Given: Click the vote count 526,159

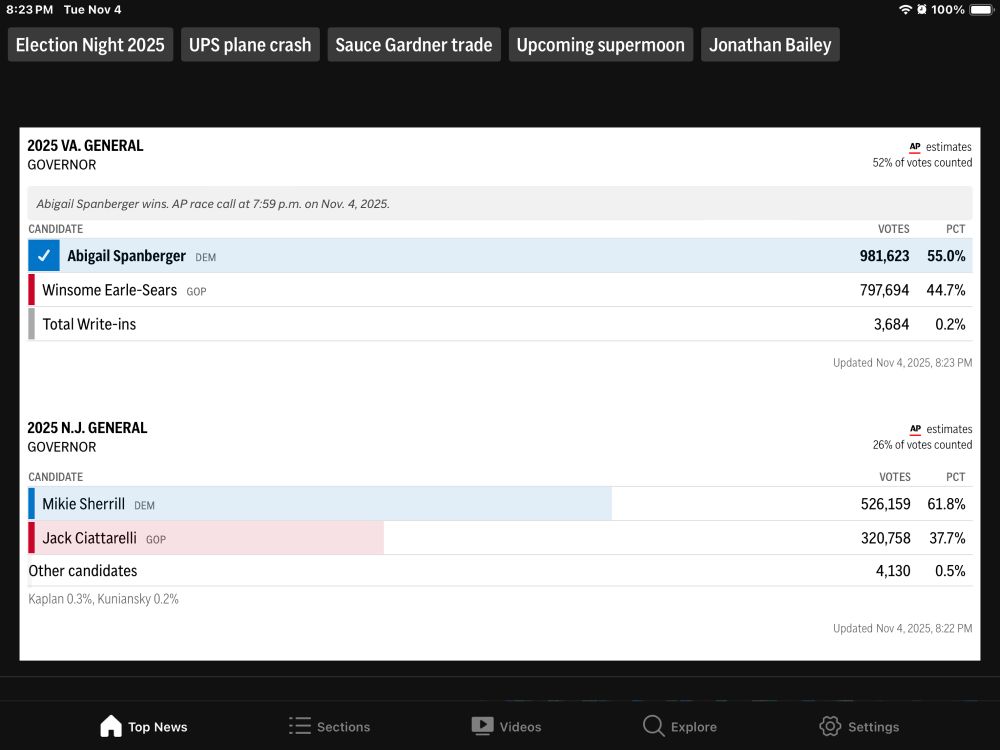Looking at the screenshot, I should coord(885,504).
